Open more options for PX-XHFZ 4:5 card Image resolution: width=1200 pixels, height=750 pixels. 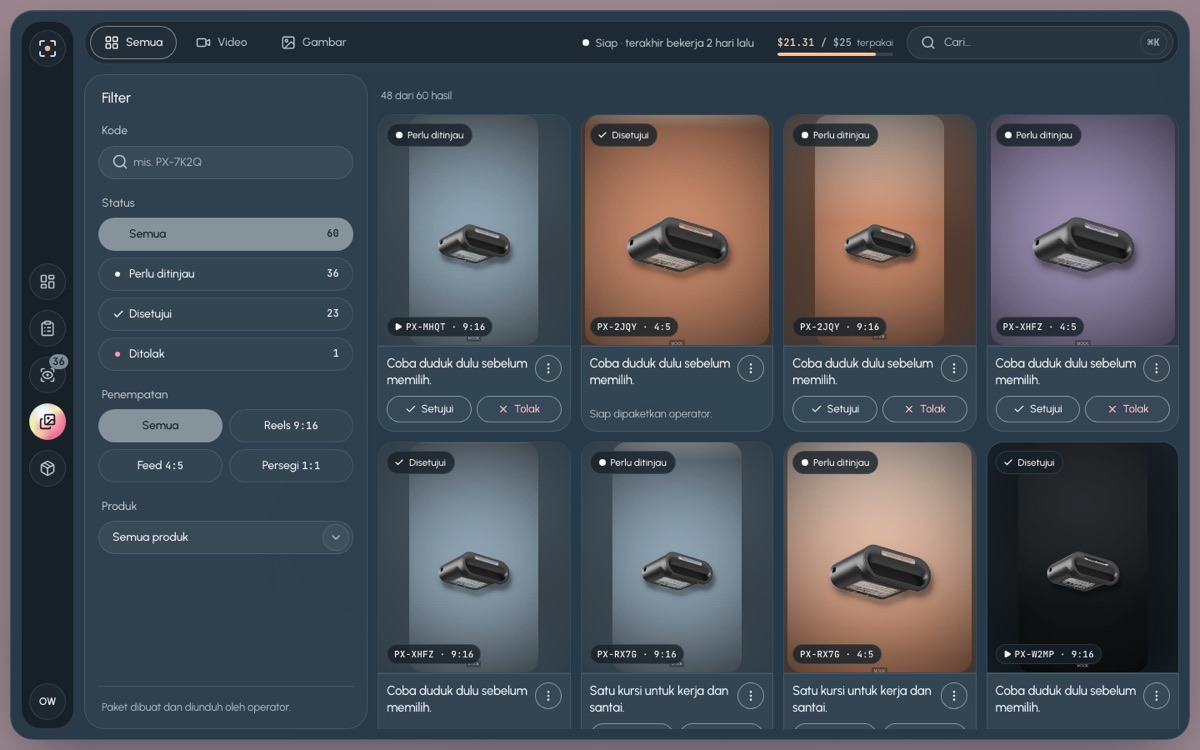click(x=1156, y=368)
